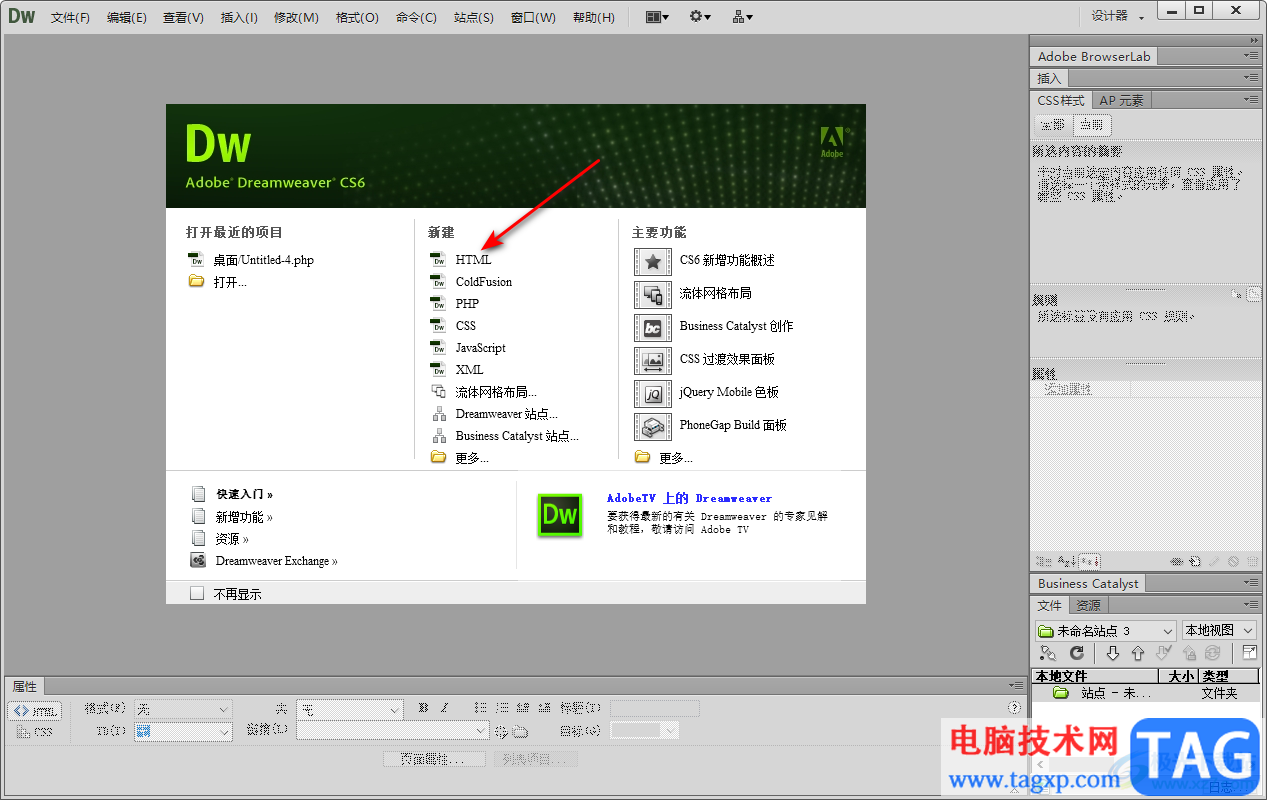
Task: Select 当前 mode in CSS Styles panel
Action: (1091, 125)
